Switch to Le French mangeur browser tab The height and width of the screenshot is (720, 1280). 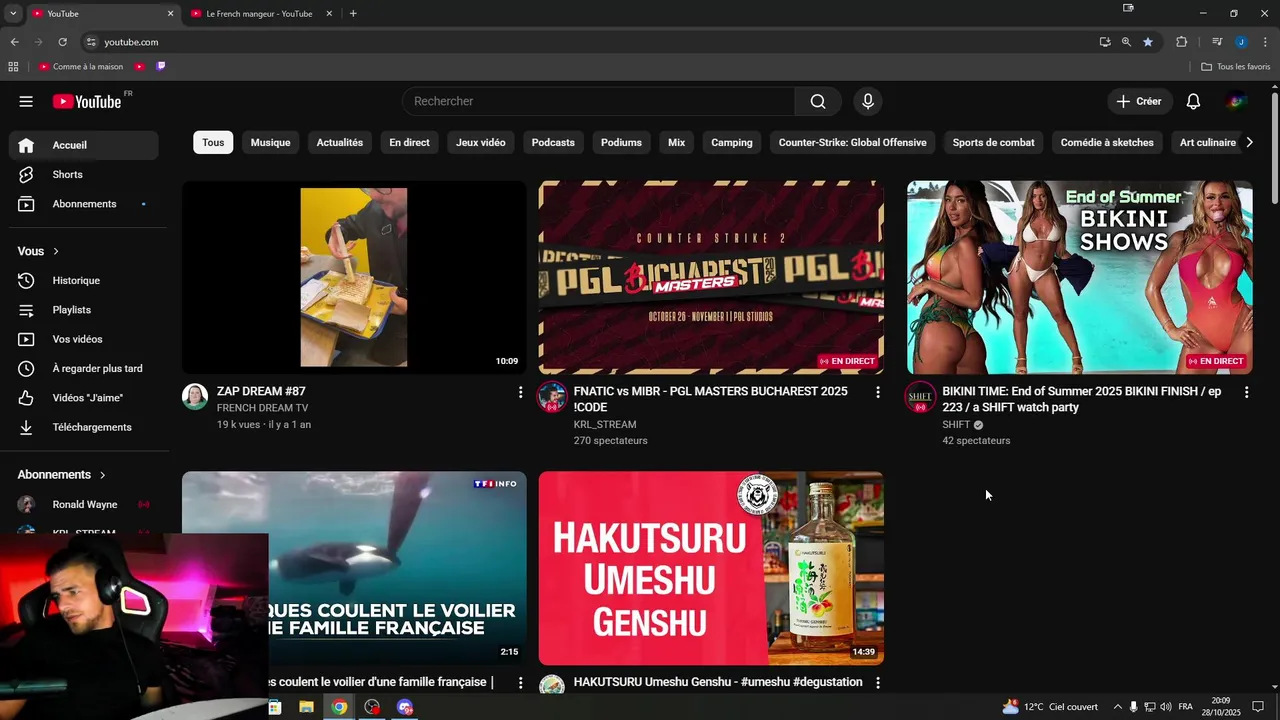pos(259,14)
